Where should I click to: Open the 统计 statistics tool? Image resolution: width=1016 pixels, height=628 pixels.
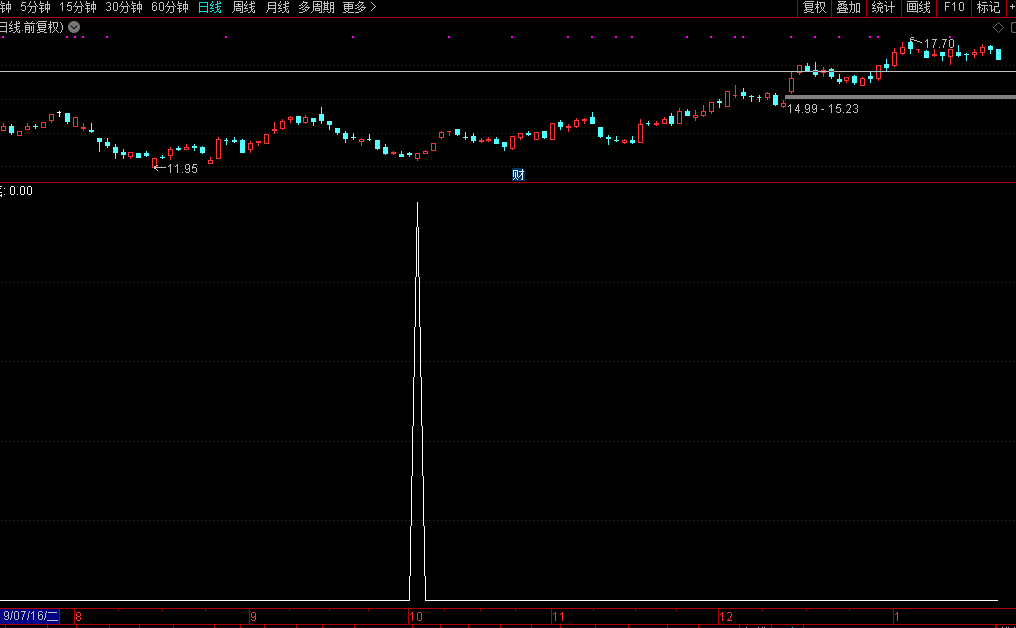pos(883,7)
